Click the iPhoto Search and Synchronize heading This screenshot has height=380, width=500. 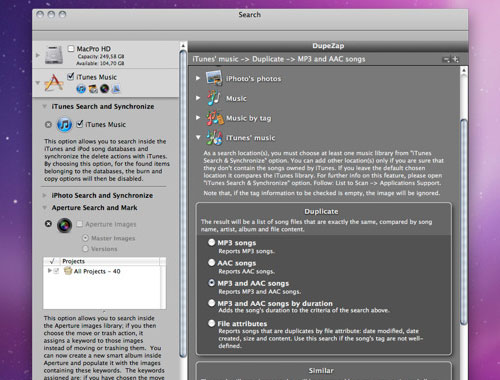point(102,195)
